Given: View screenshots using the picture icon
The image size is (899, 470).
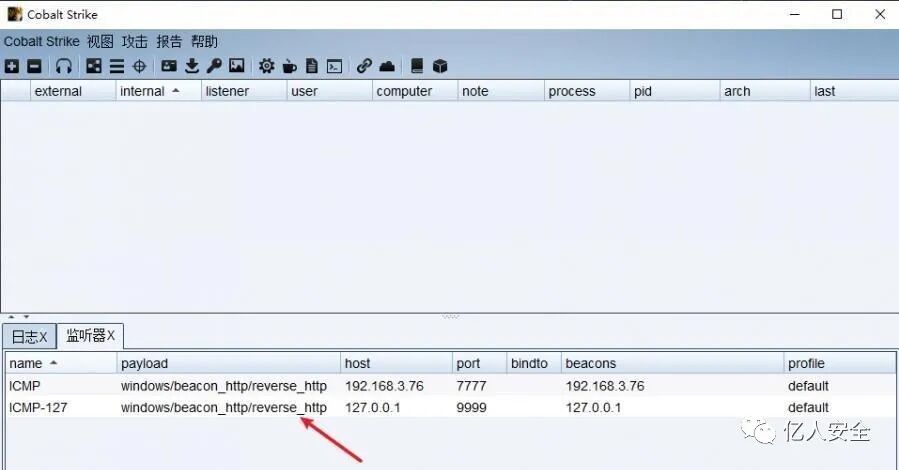Looking at the screenshot, I should pyautogui.click(x=237, y=66).
